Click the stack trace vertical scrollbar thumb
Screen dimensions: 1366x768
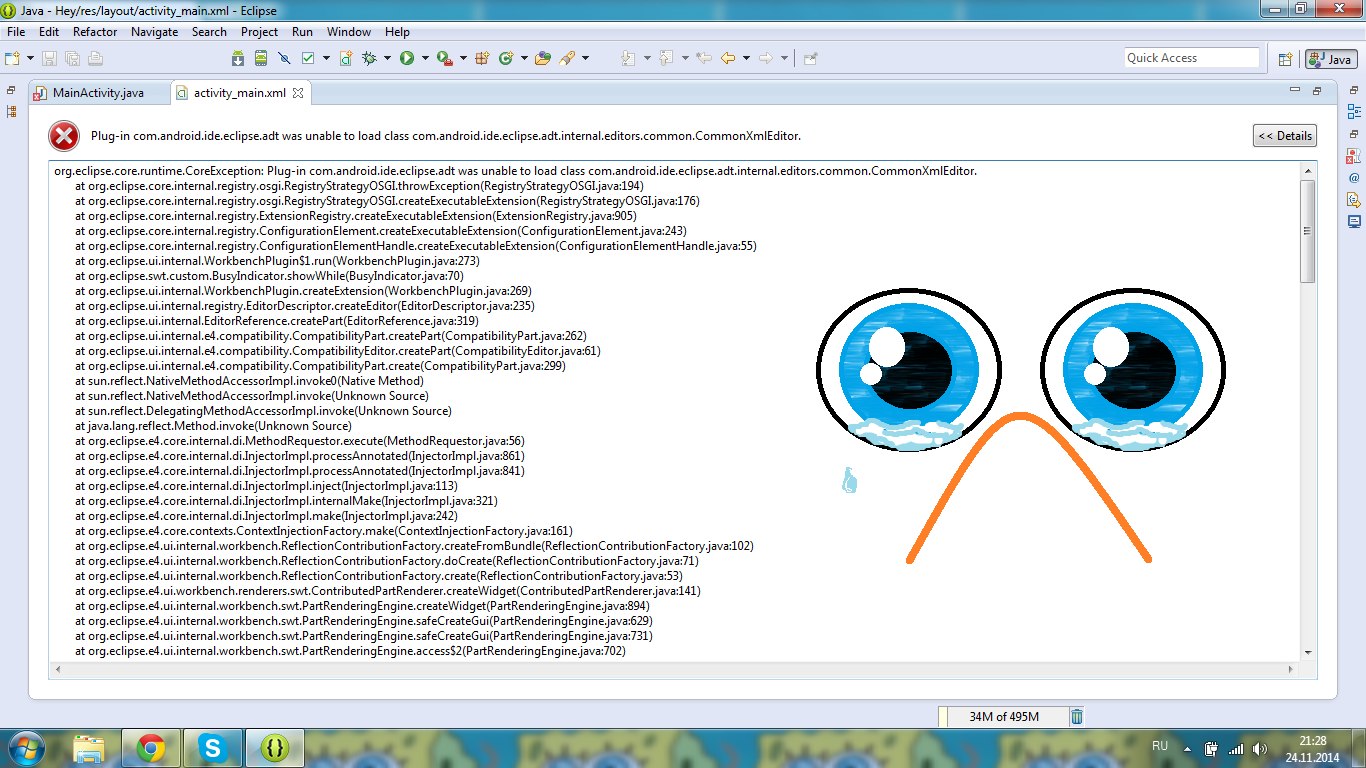tap(1308, 231)
